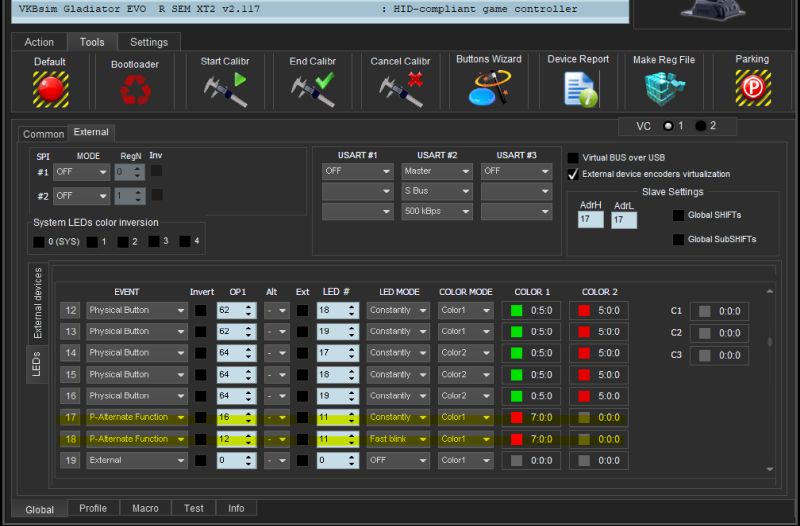Open row 19 External event dropdown
This screenshot has width=800, height=526.
136,460
